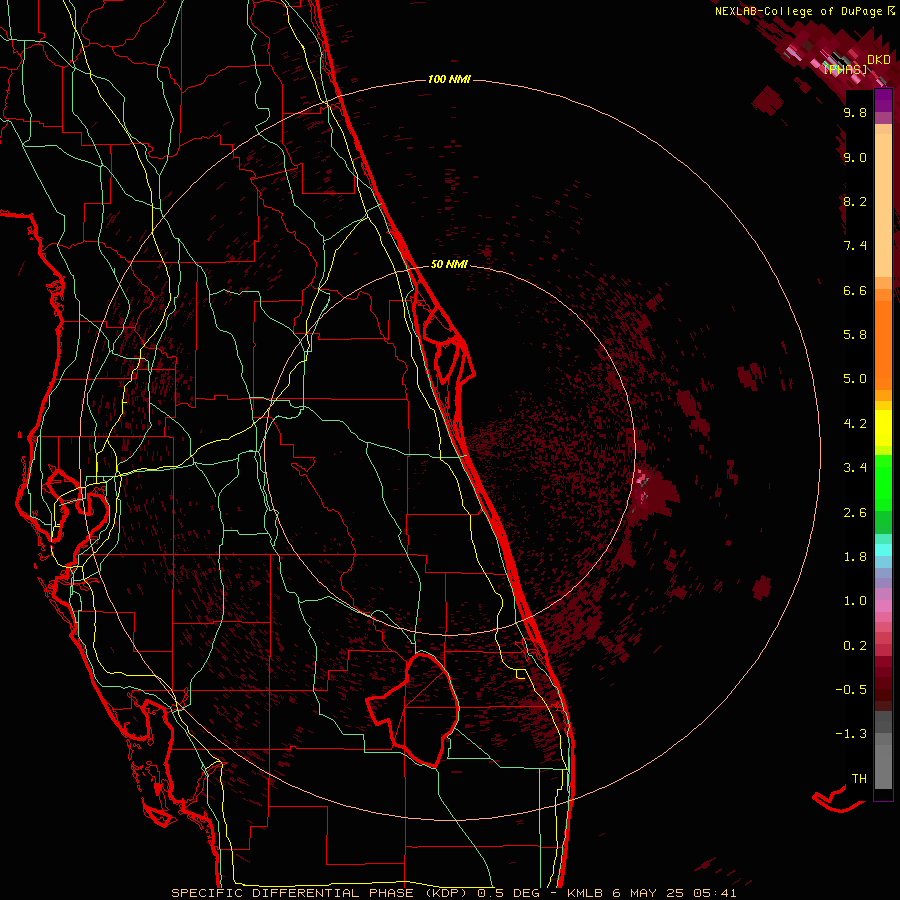Click the 1.8 scale label

[x=855, y=557]
